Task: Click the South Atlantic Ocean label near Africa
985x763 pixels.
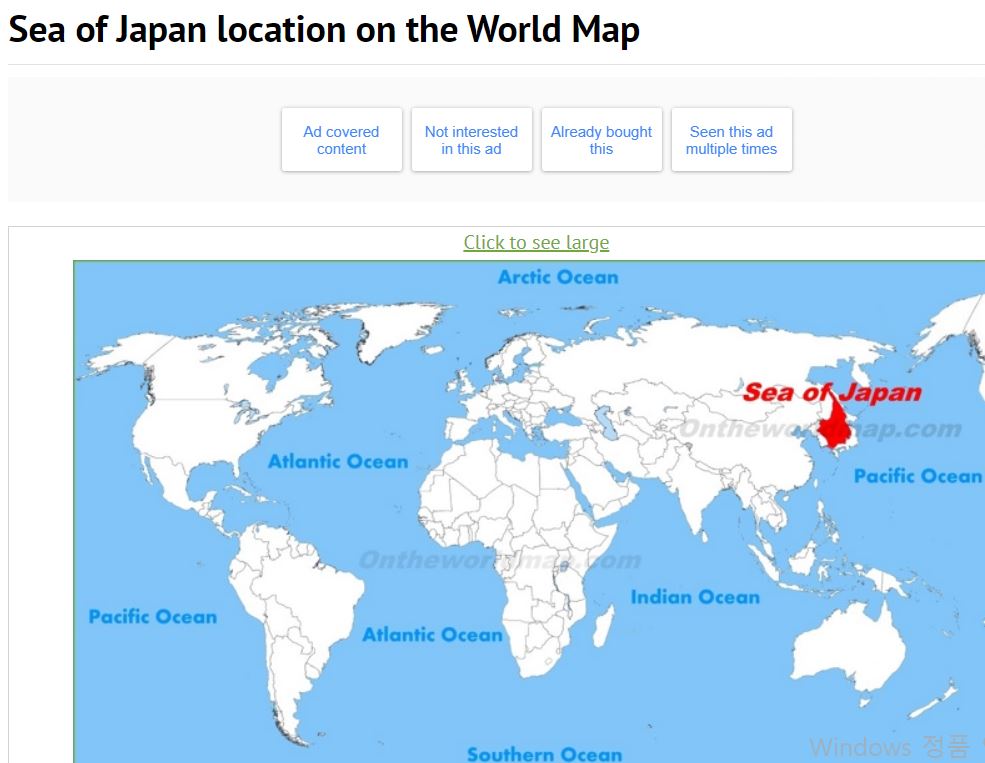Action: tap(432, 634)
